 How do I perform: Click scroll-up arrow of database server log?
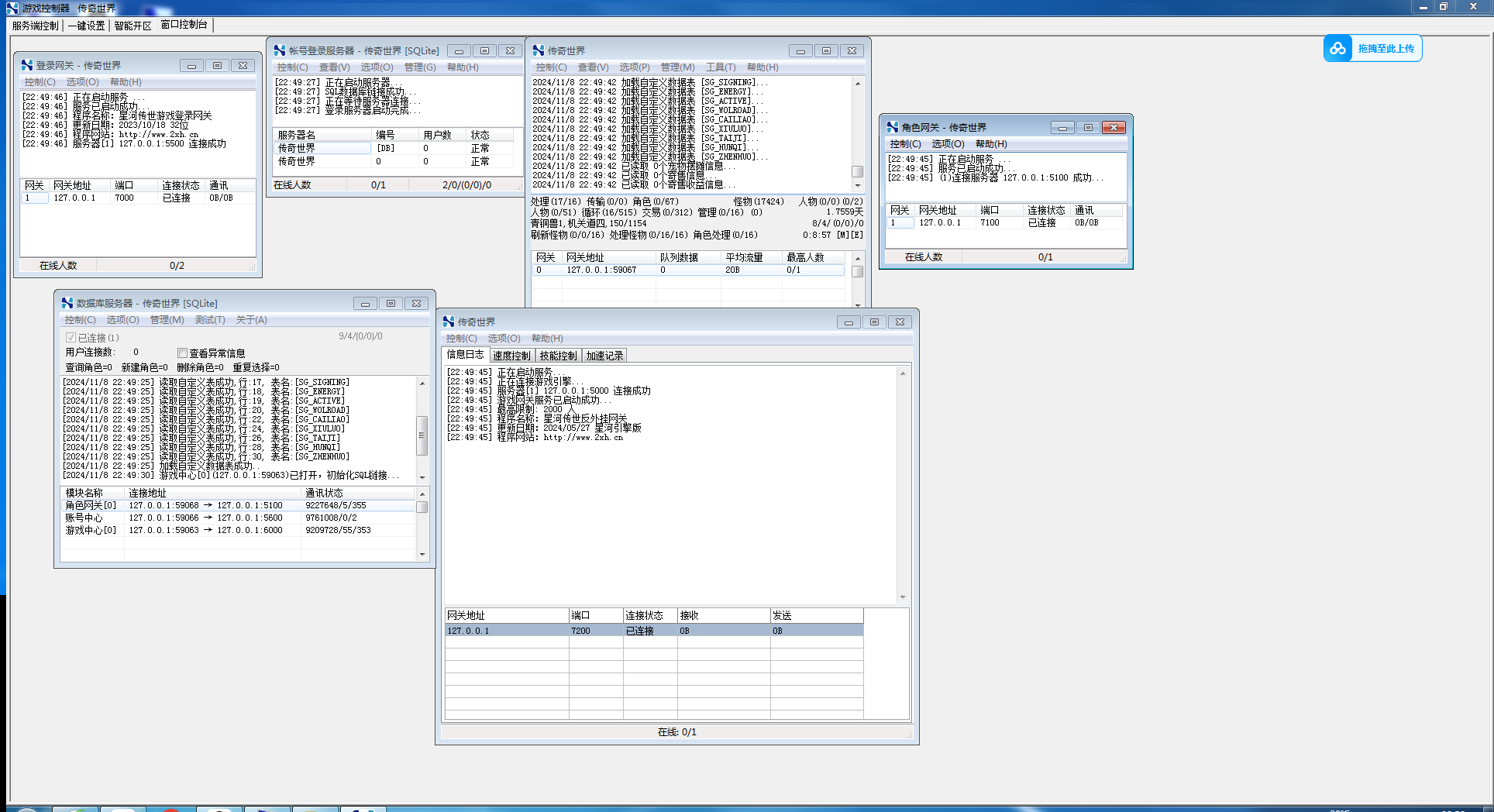click(422, 383)
